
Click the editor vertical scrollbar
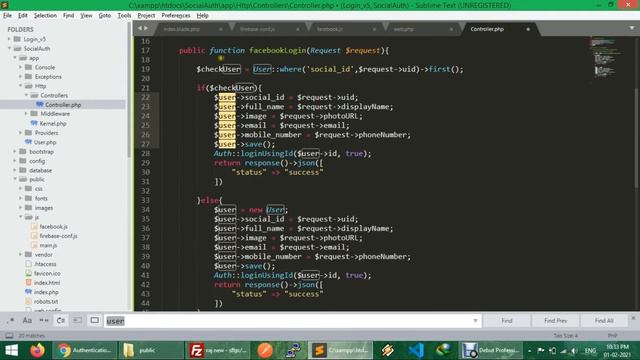click(x=636, y=139)
